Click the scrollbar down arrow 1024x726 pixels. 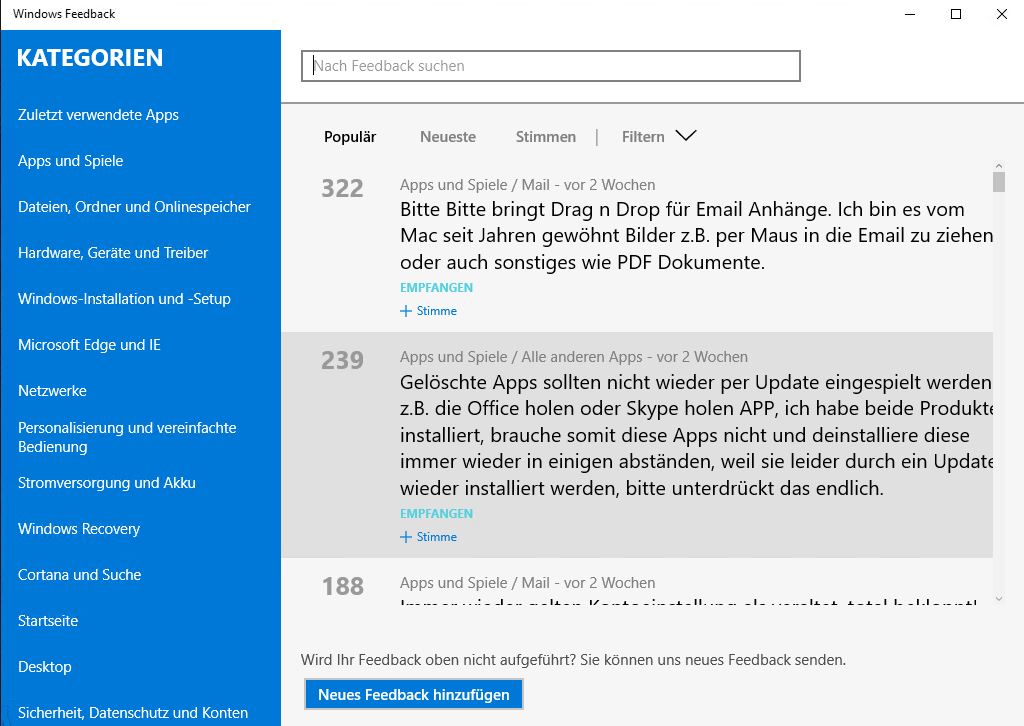(x=999, y=598)
